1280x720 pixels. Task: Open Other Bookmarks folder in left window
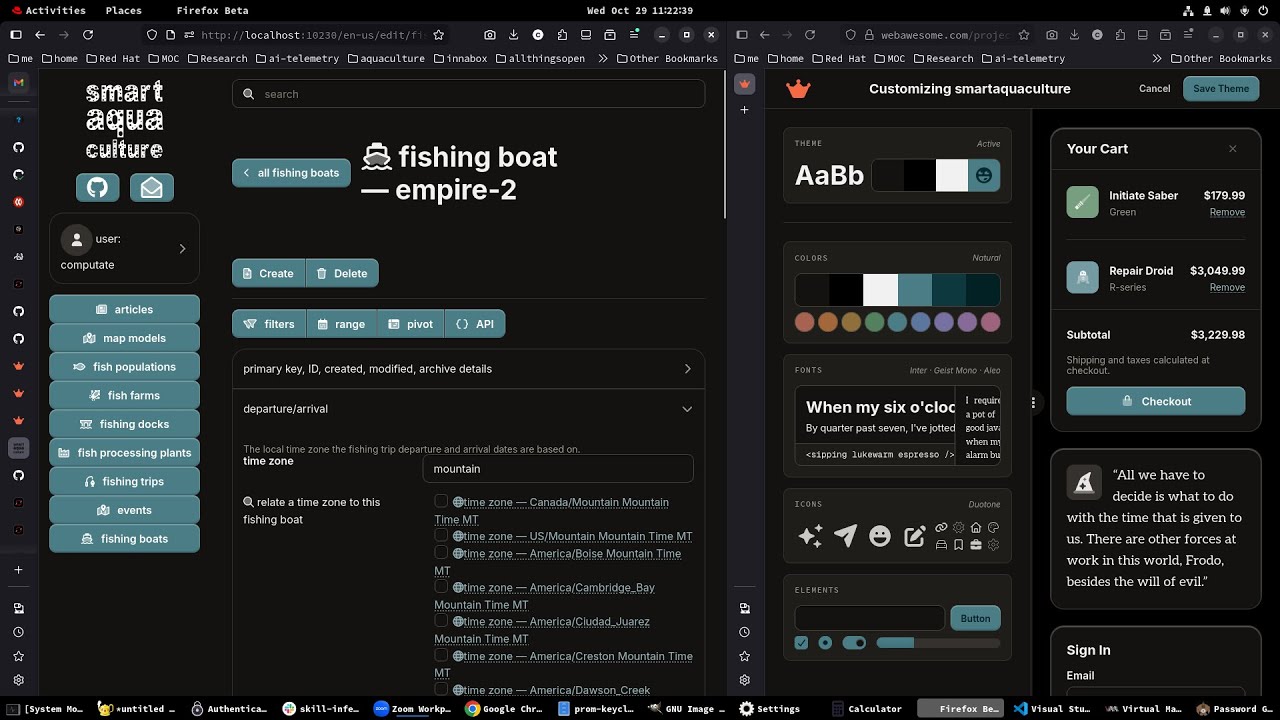666,59
